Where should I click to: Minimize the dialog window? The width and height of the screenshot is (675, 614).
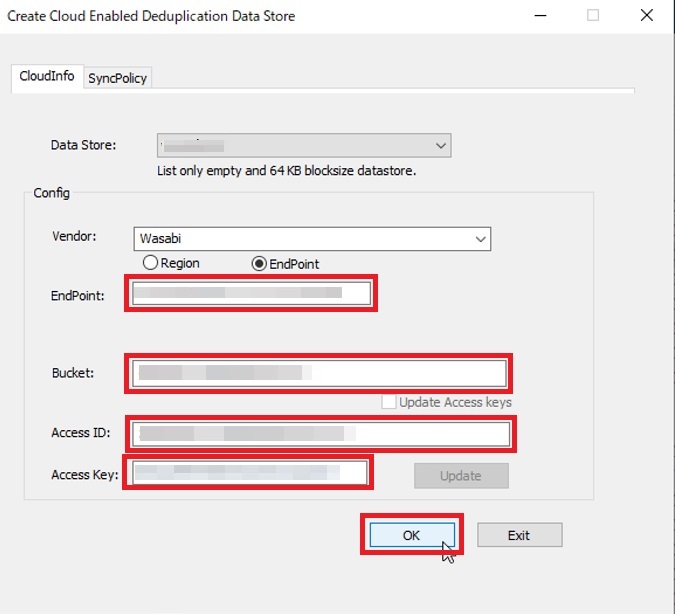(542, 16)
